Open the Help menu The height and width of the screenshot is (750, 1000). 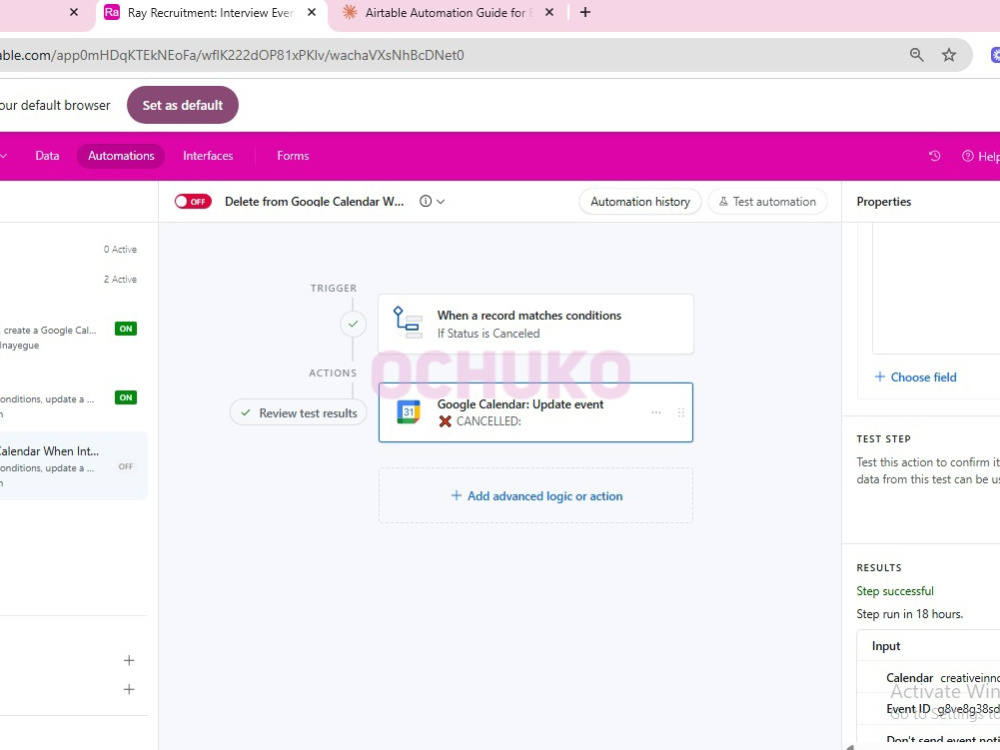(981, 156)
